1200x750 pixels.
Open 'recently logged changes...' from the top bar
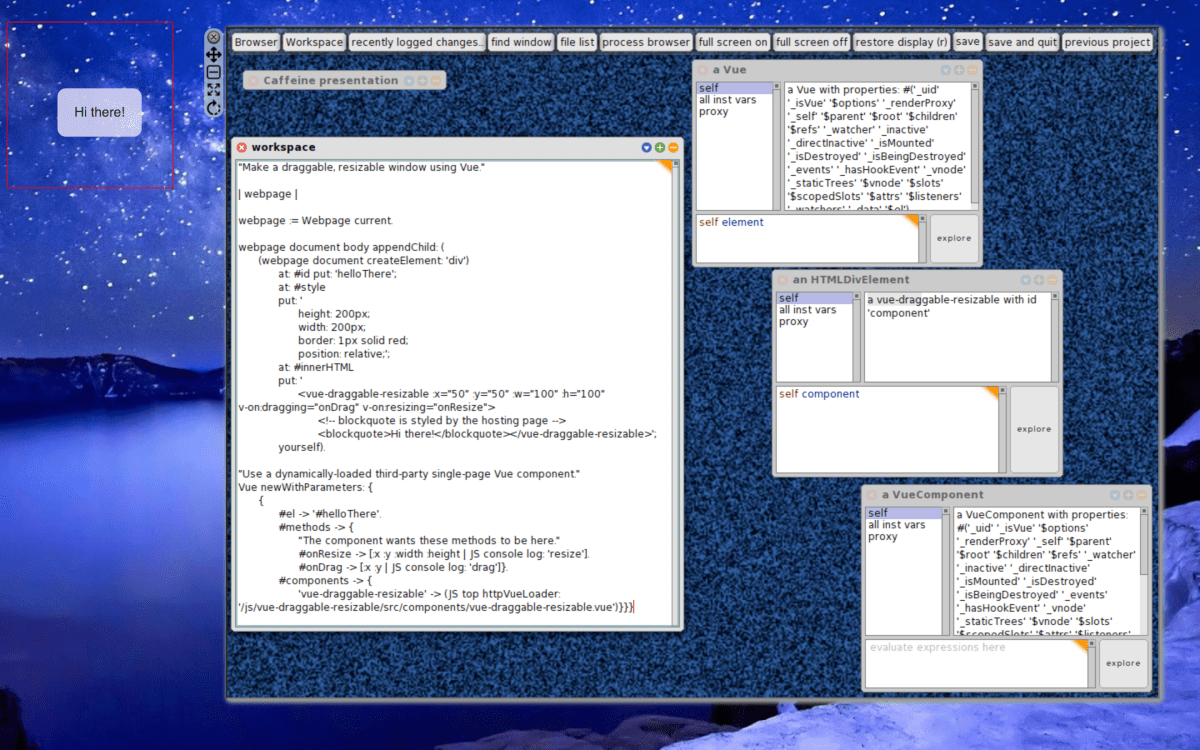pyautogui.click(x=417, y=42)
